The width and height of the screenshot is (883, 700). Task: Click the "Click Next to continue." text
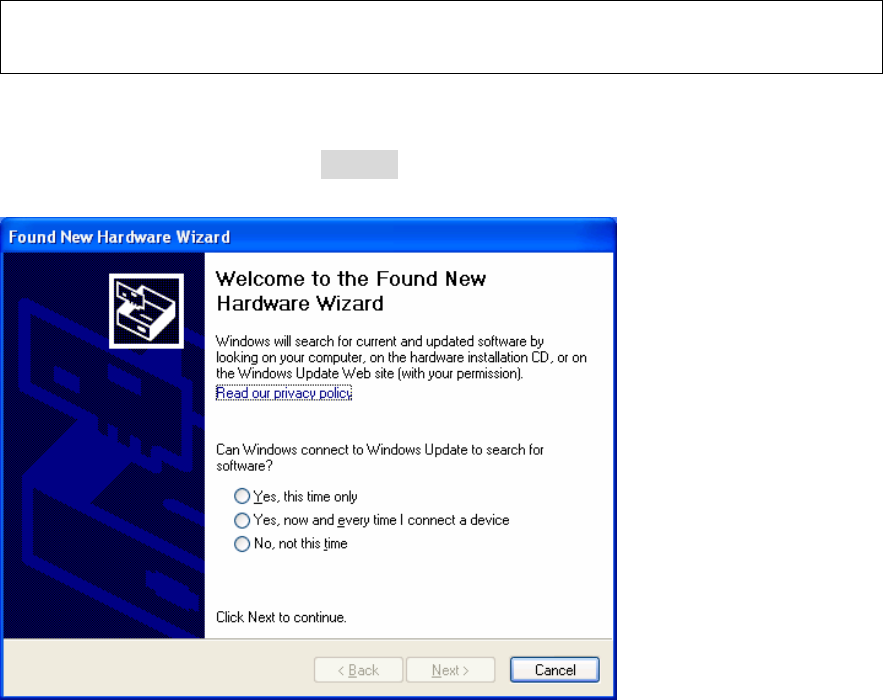[x=281, y=617]
